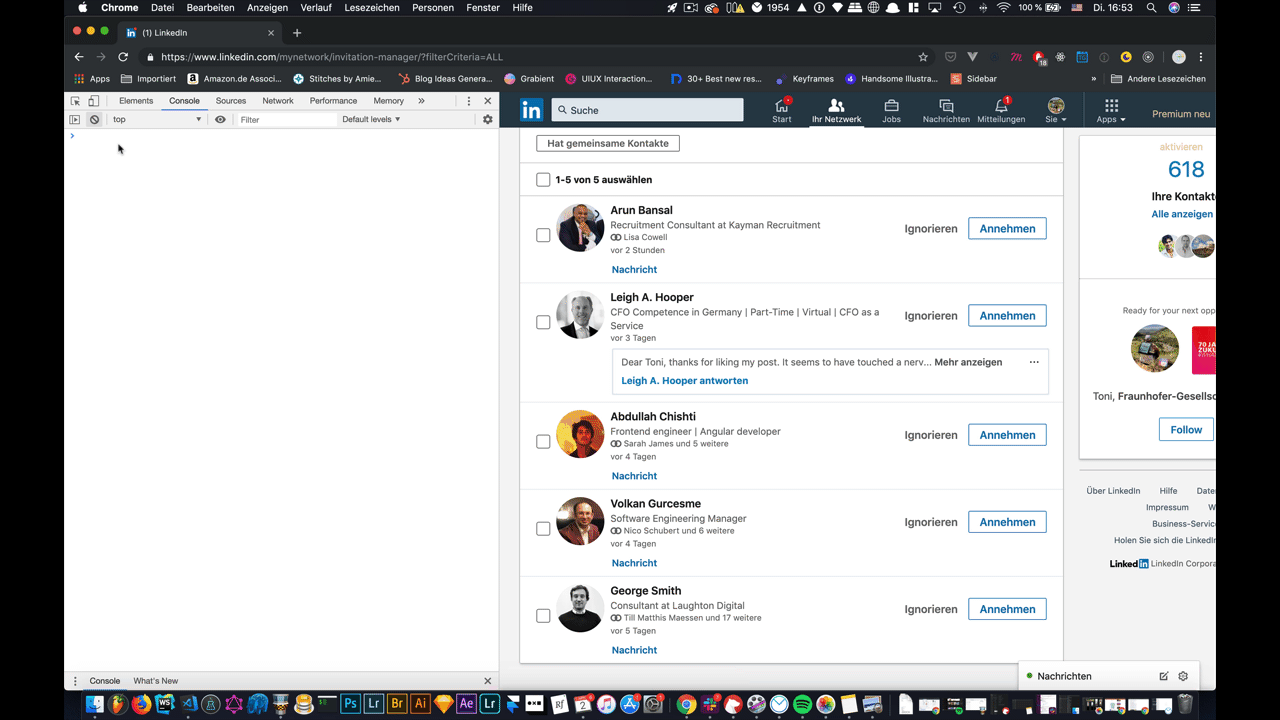
Task: Open the What's New drawer tab
Action: point(156,681)
